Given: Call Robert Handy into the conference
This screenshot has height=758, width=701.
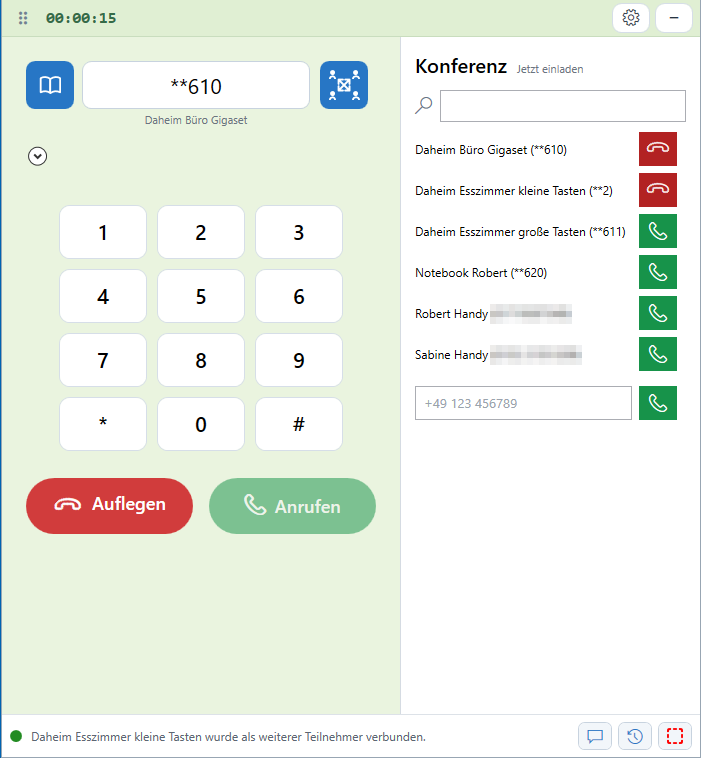Looking at the screenshot, I should pyautogui.click(x=657, y=313).
